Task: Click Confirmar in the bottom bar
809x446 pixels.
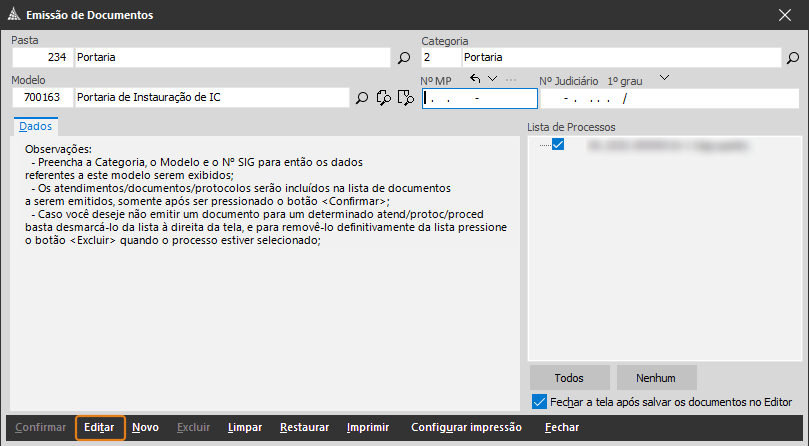Action: pyautogui.click(x=40, y=427)
